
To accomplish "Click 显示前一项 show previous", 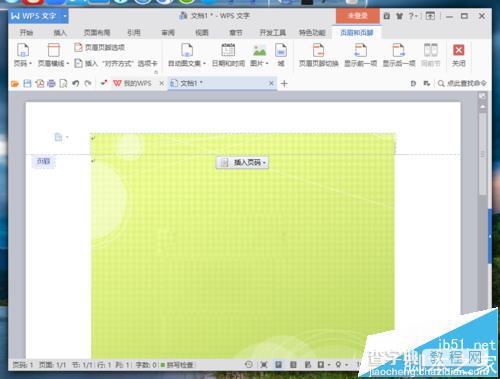I will (x=360, y=55).
